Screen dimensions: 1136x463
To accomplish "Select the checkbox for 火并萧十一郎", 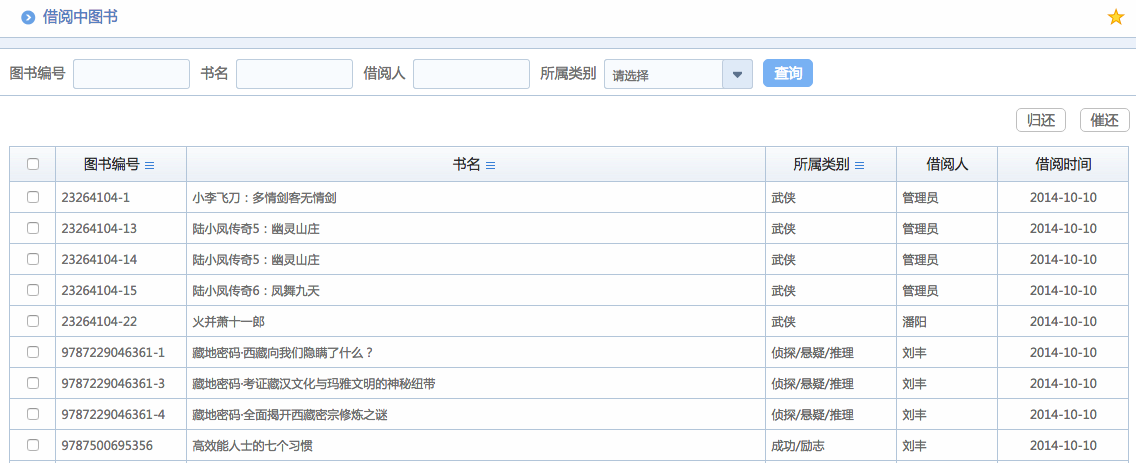I will (x=33, y=321).
